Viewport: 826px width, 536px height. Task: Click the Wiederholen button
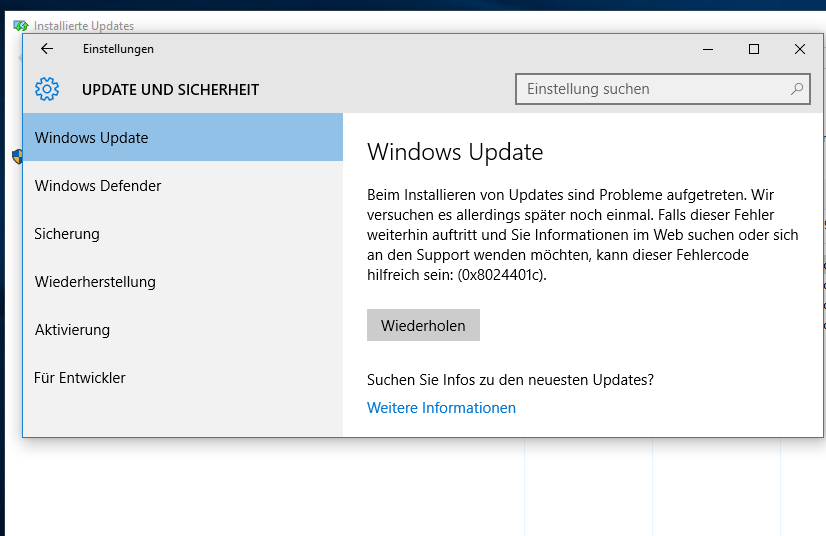click(x=423, y=325)
